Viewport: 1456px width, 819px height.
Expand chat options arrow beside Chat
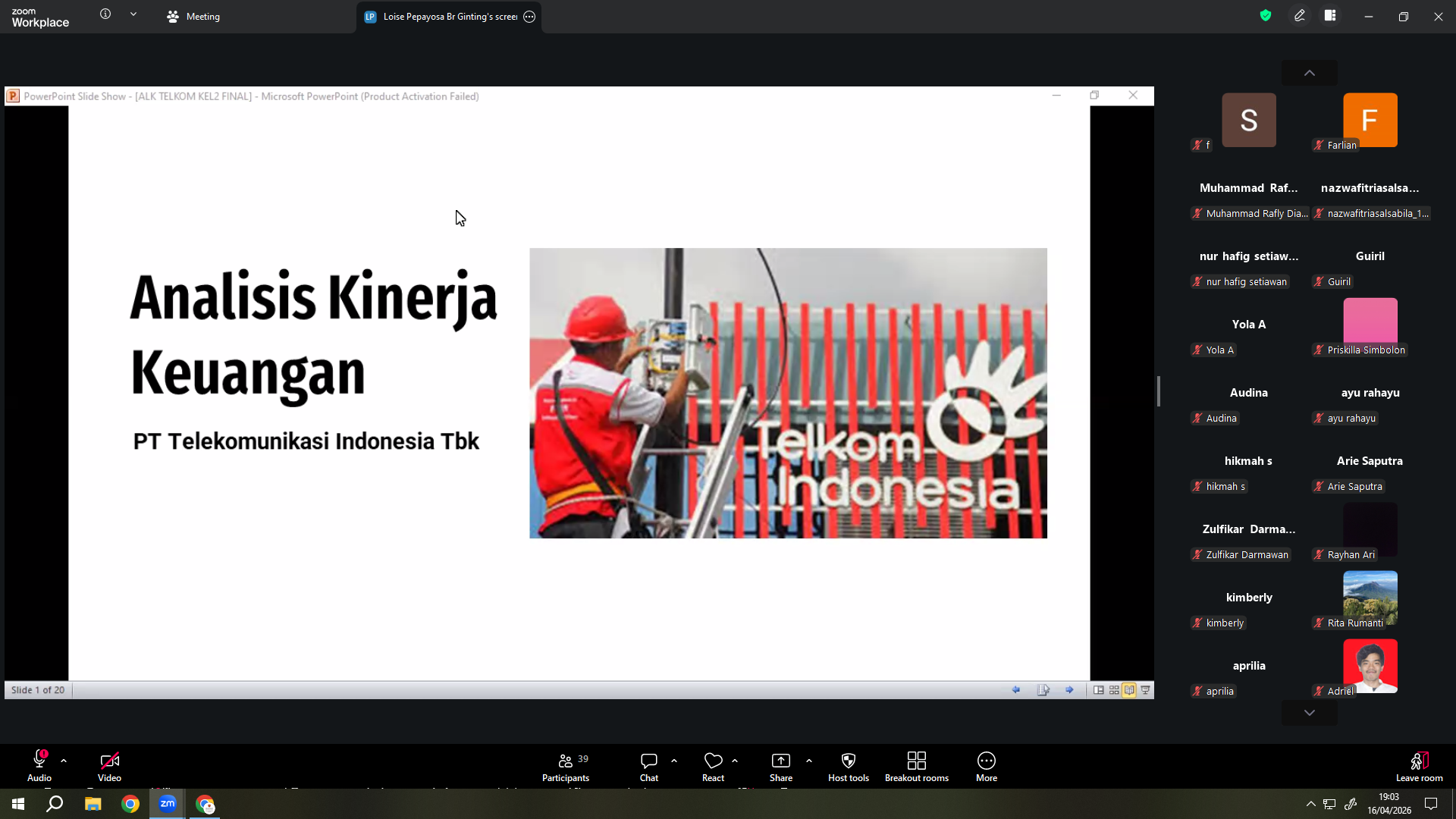click(674, 761)
